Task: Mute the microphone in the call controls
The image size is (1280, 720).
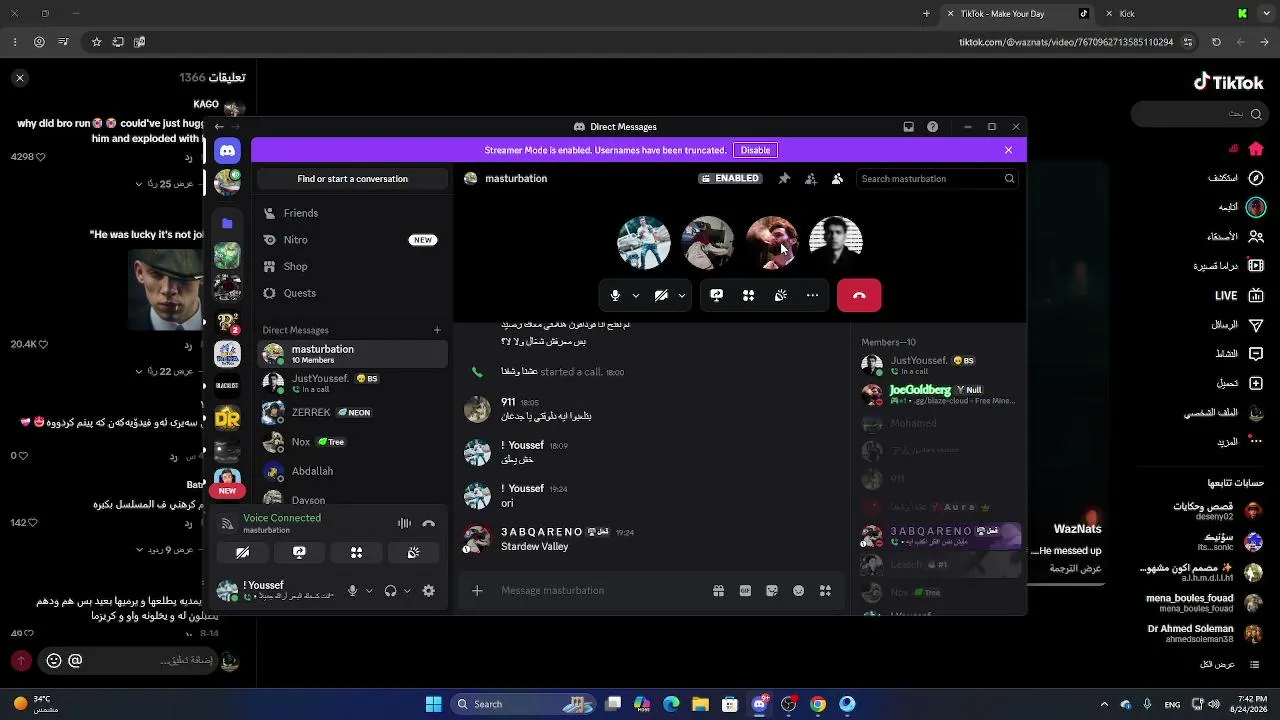Action: 615,295
